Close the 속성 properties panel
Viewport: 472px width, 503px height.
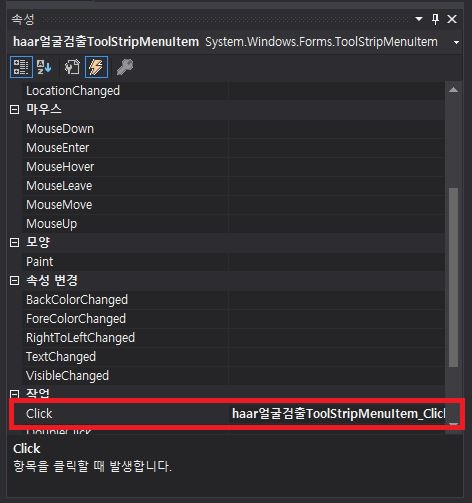[x=452, y=19]
